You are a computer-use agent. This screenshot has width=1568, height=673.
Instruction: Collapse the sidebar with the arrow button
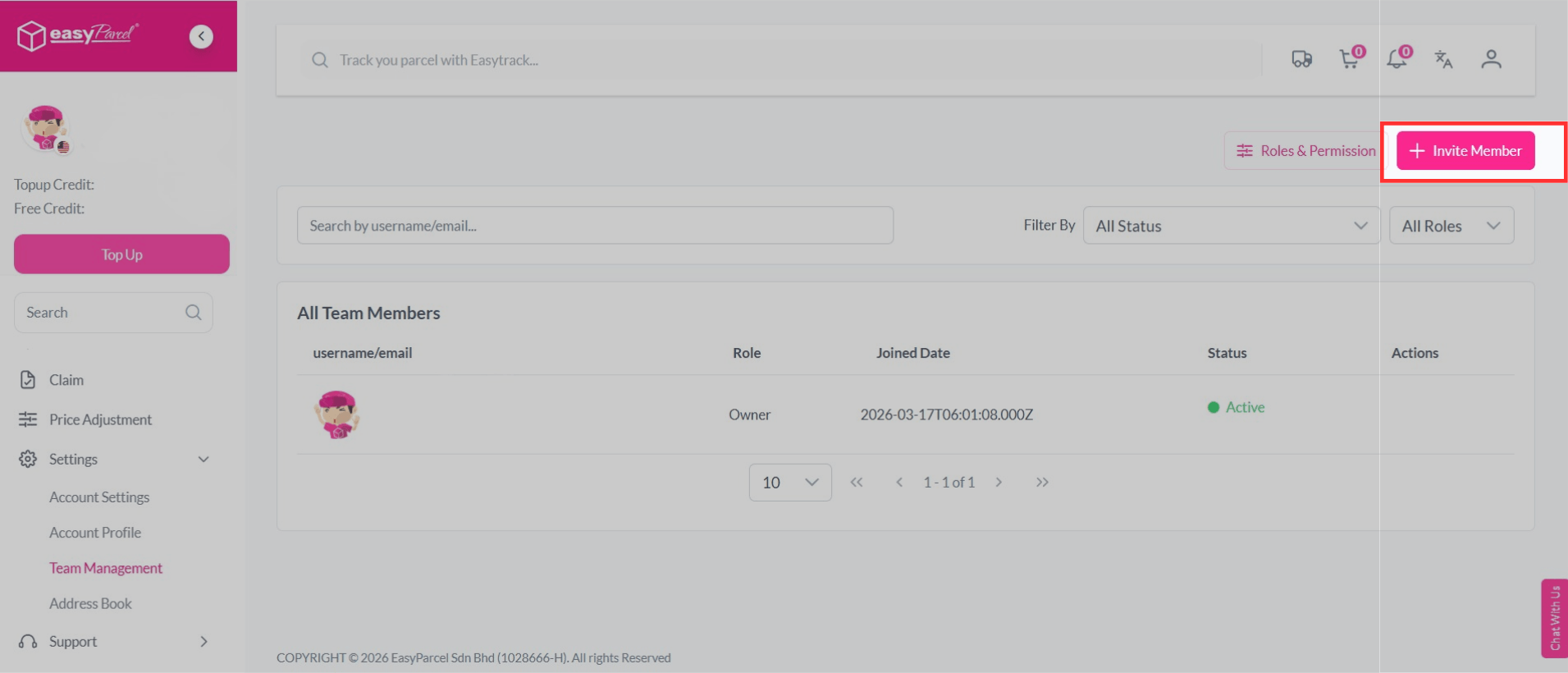[x=201, y=36]
